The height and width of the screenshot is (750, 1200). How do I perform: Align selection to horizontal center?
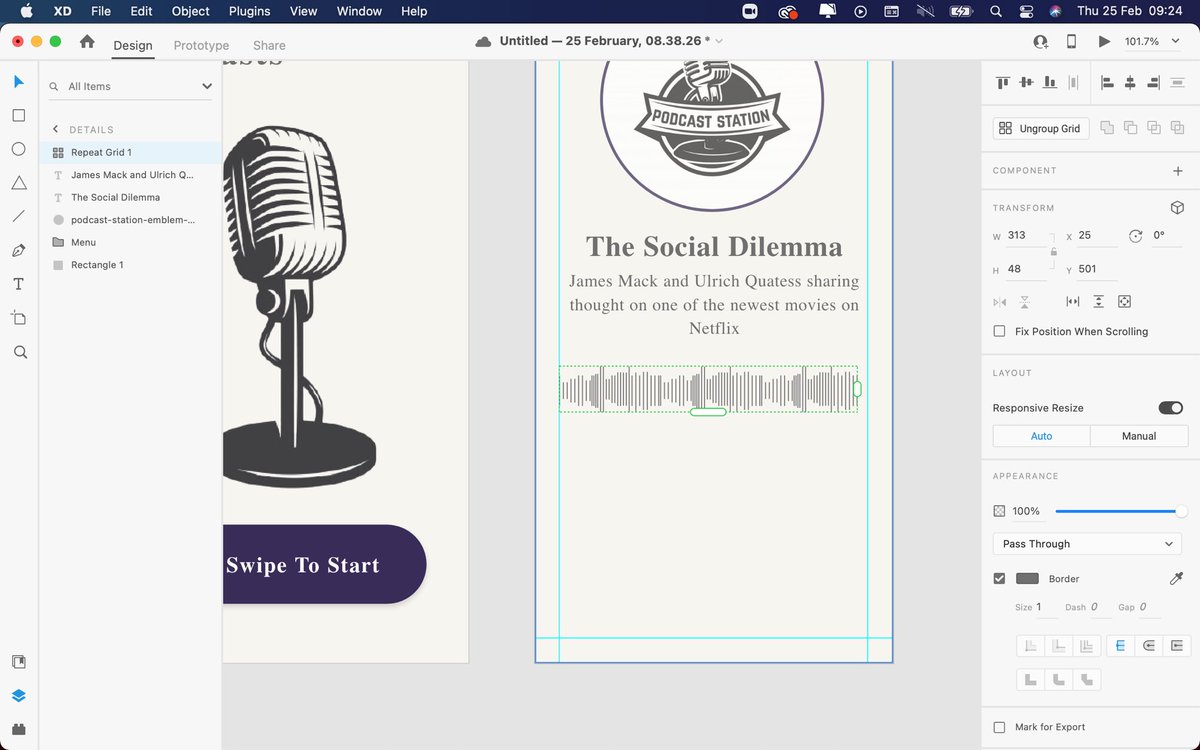pos(1129,83)
